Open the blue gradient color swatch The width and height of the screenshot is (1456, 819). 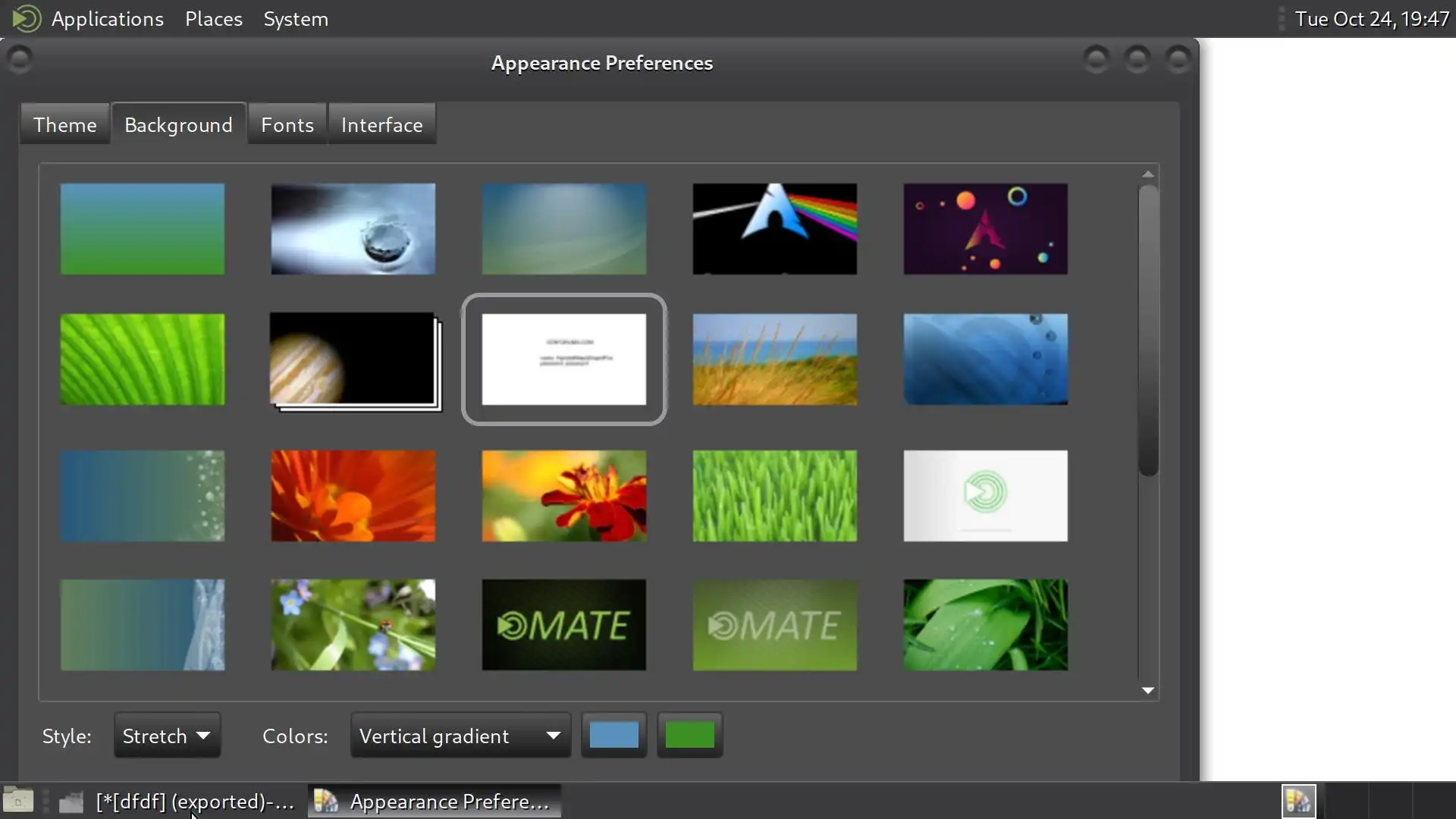click(613, 735)
